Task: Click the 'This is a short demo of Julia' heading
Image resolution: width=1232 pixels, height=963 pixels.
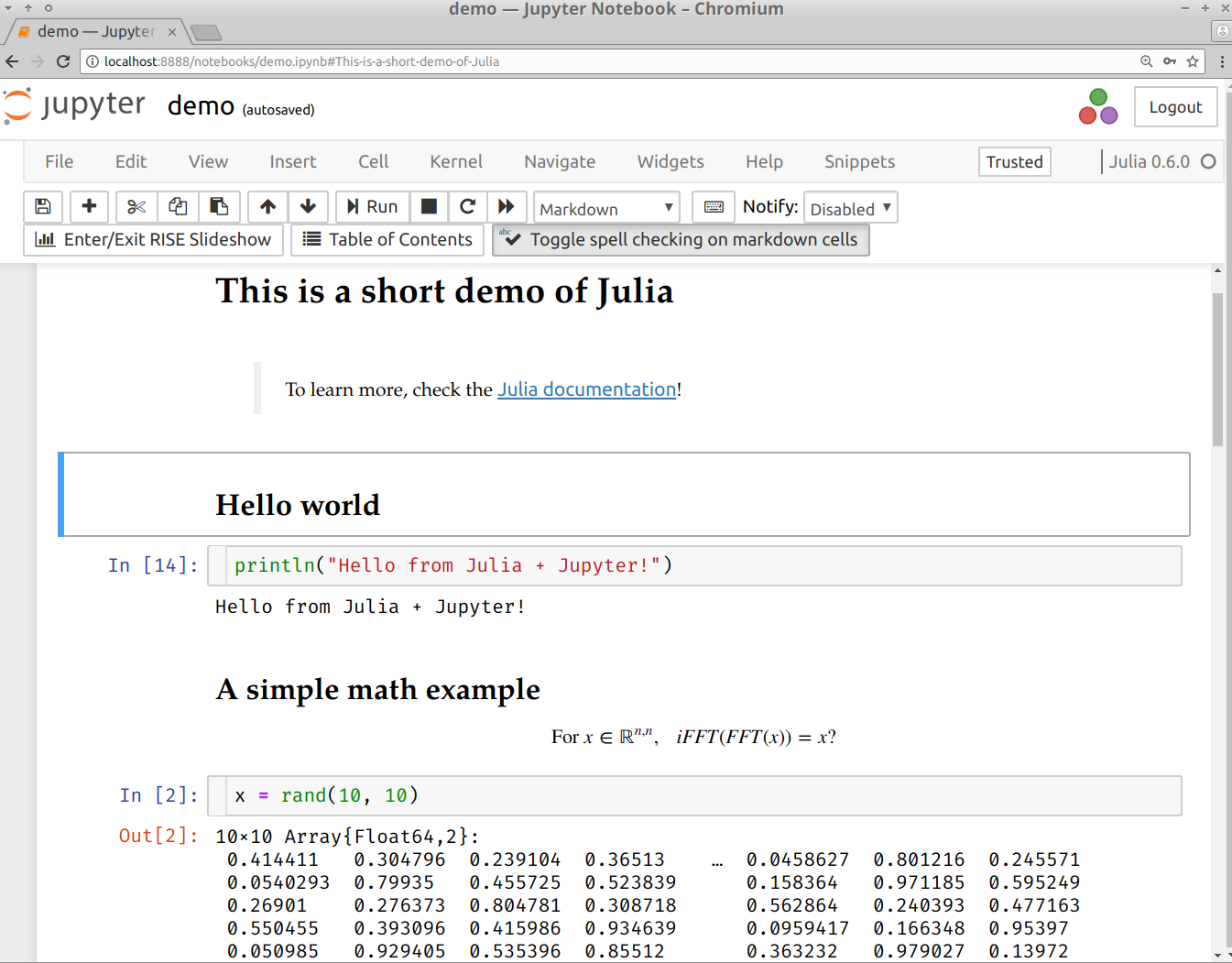Action: pyautogui.click(x=444, y=291)
